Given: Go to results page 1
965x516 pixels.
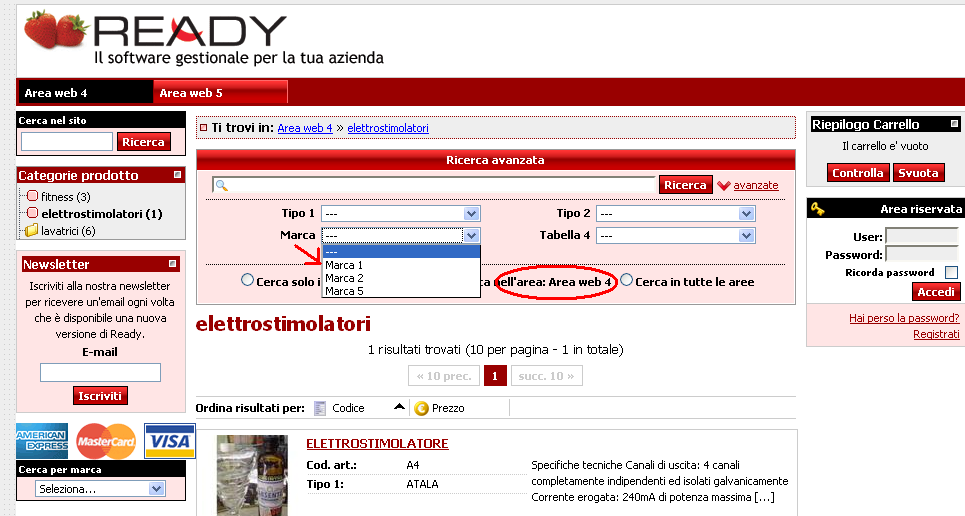Looking at the screenshot, I should [495, 376].
